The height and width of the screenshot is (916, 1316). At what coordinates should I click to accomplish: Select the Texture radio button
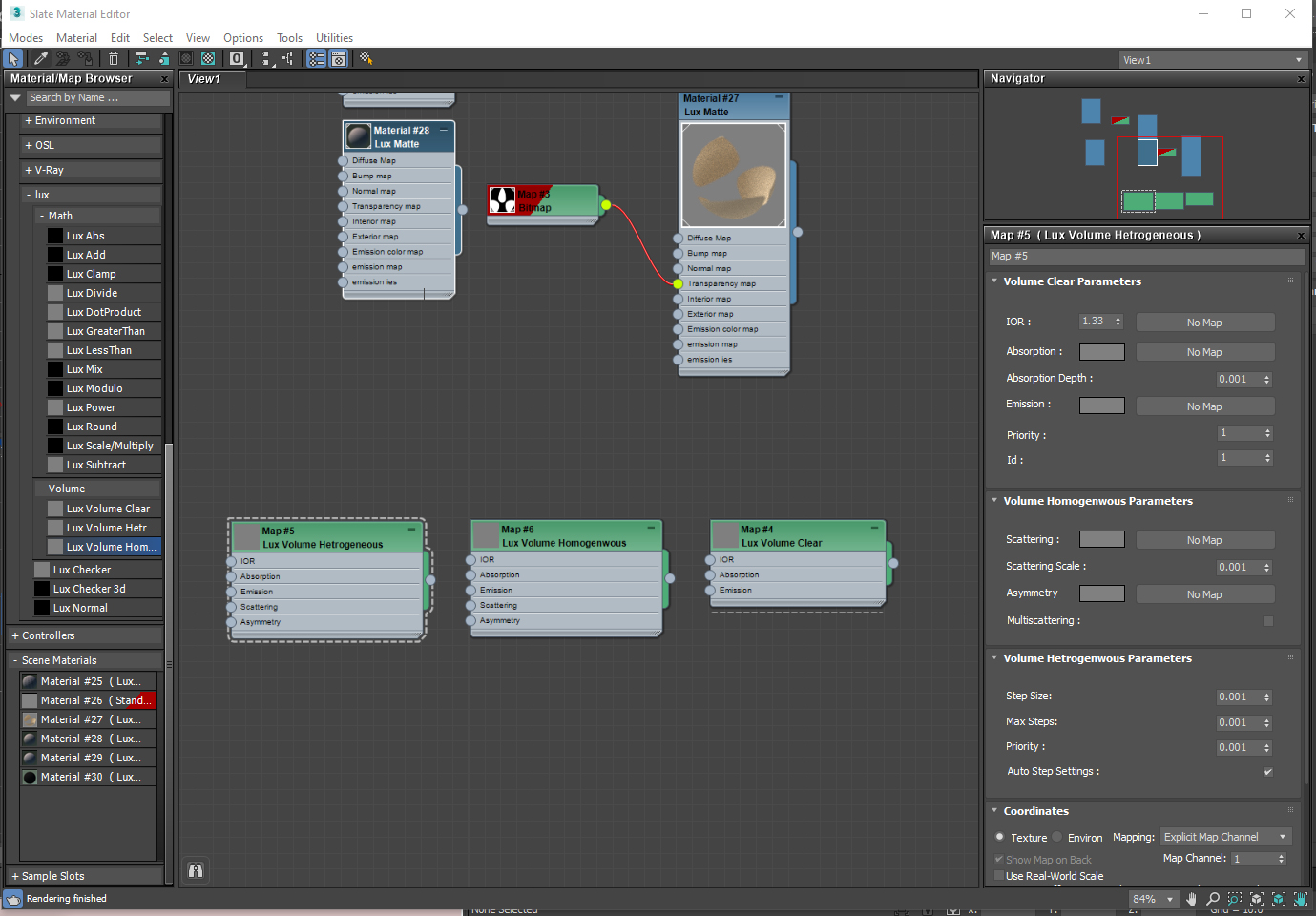999,837
